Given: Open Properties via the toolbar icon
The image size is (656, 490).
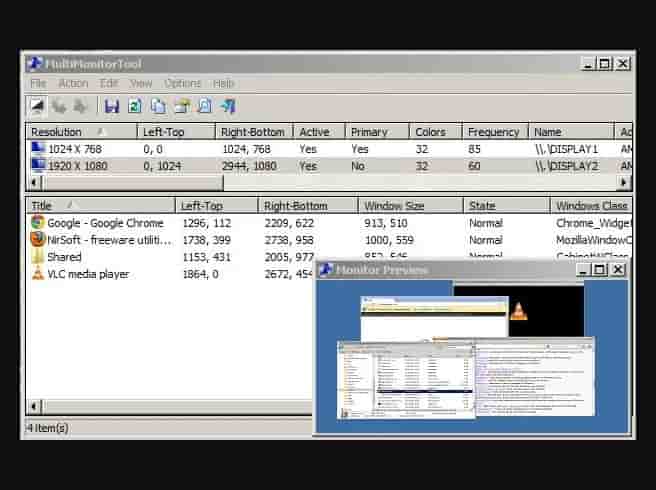Looking at the screenshot, I should (x=182, y=106).
